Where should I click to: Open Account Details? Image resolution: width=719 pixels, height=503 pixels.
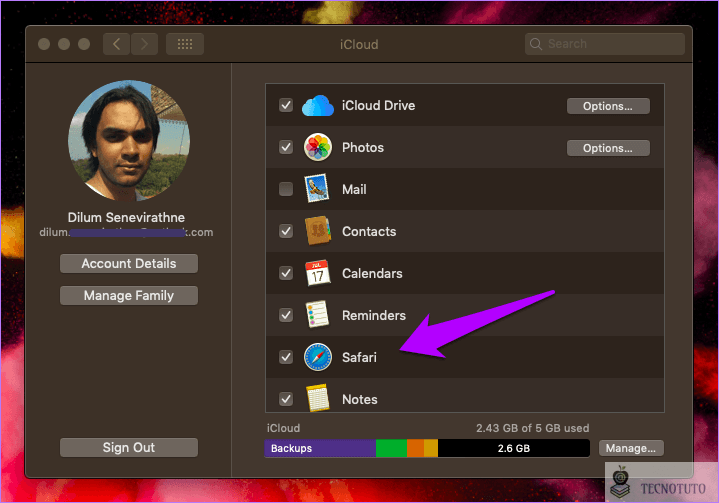click(129, 264)
